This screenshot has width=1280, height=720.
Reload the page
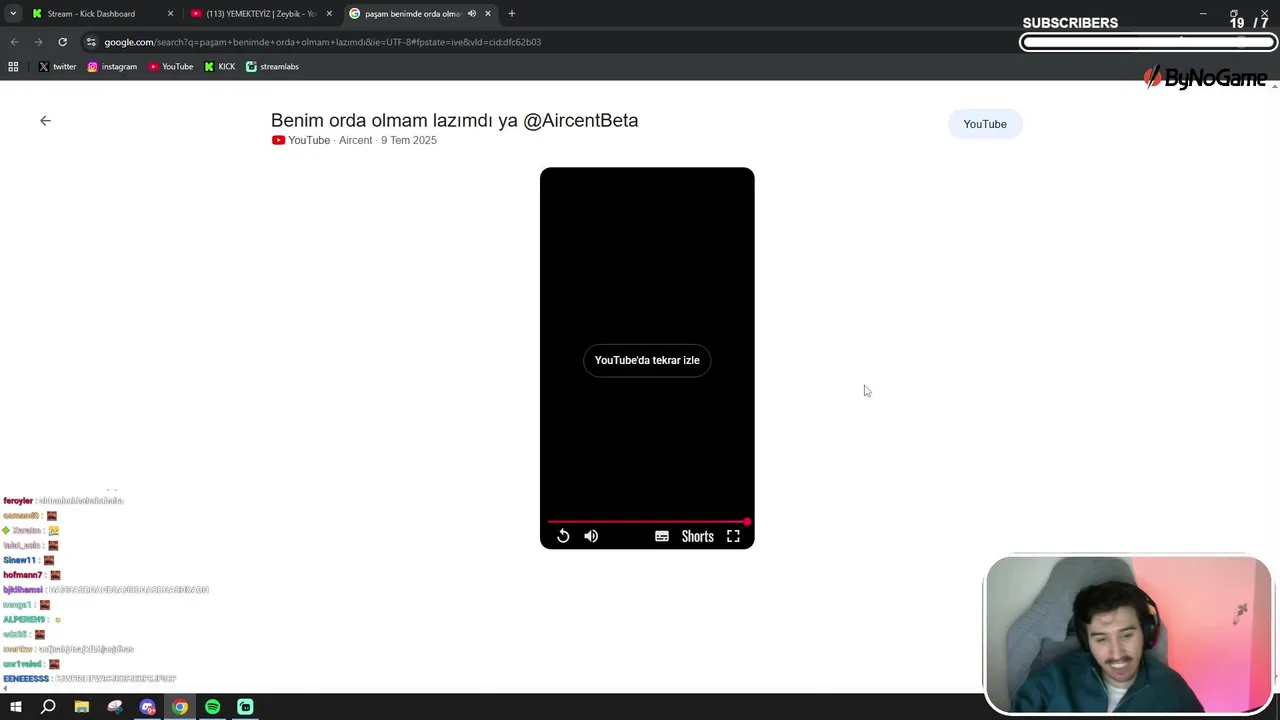(x=62, y=42)
